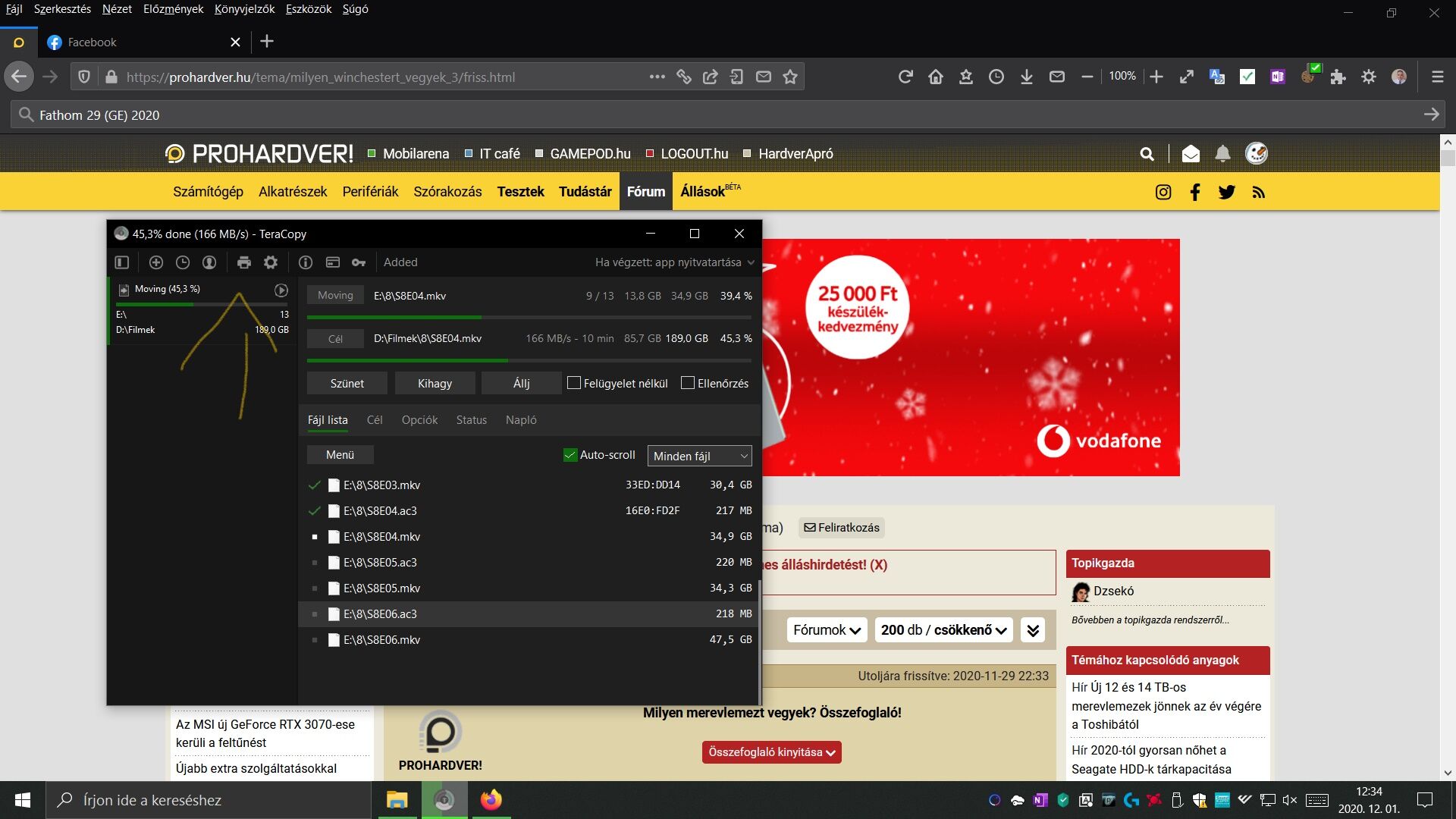Open Prohardver Twitter icon
The height and width of the screenshot is (819, 1456).
click(x=1226, y=192)
